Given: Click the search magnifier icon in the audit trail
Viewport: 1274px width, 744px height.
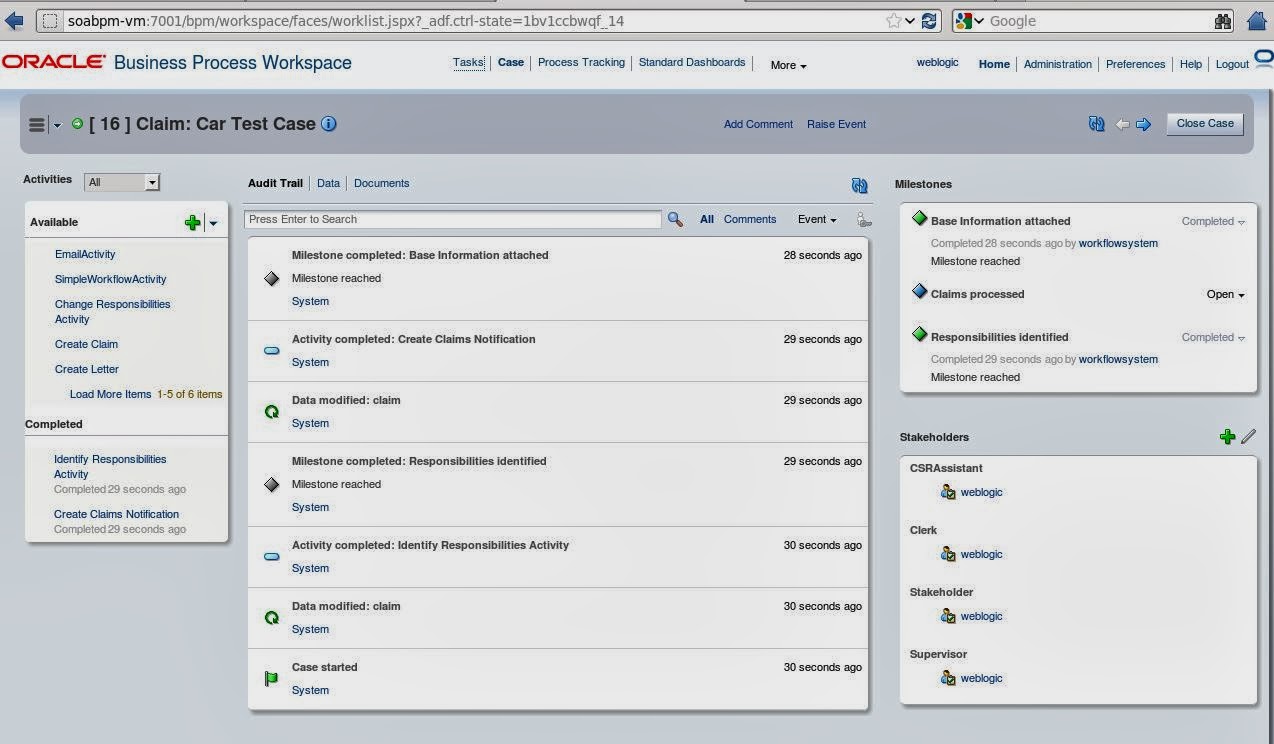Looking at the screenshot, I should point(675,219).
